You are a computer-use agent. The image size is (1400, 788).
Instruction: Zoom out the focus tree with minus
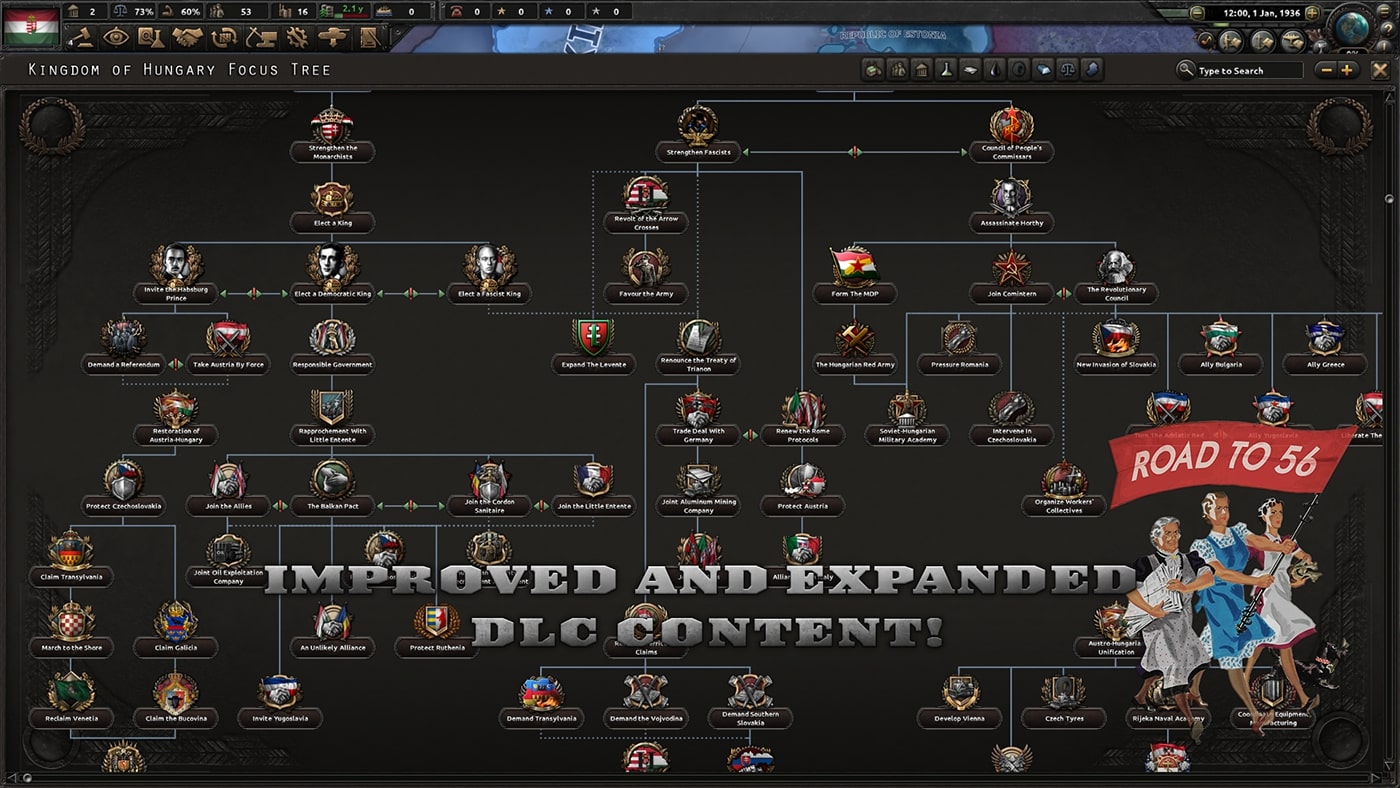coord(1326,70)
